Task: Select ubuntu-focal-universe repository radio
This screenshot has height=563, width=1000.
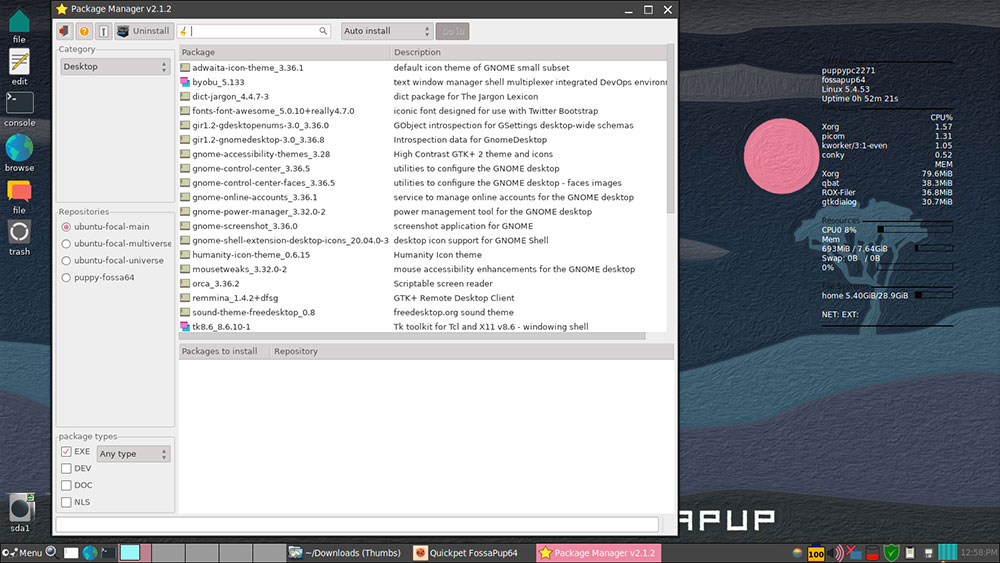Action: [66, 261]
